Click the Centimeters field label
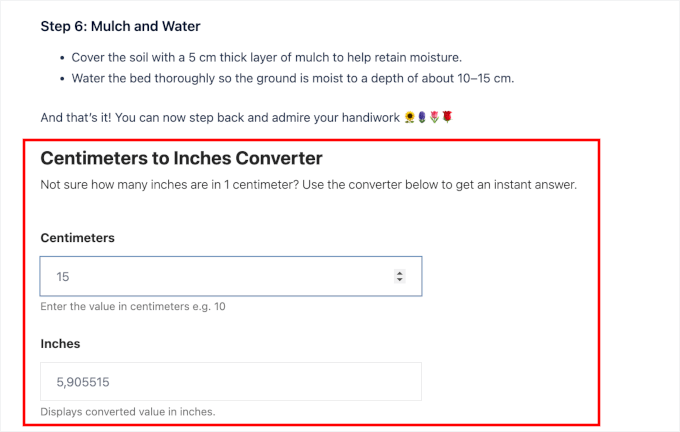This screenshot has height=432, width=680. click(x=78, y=238)
